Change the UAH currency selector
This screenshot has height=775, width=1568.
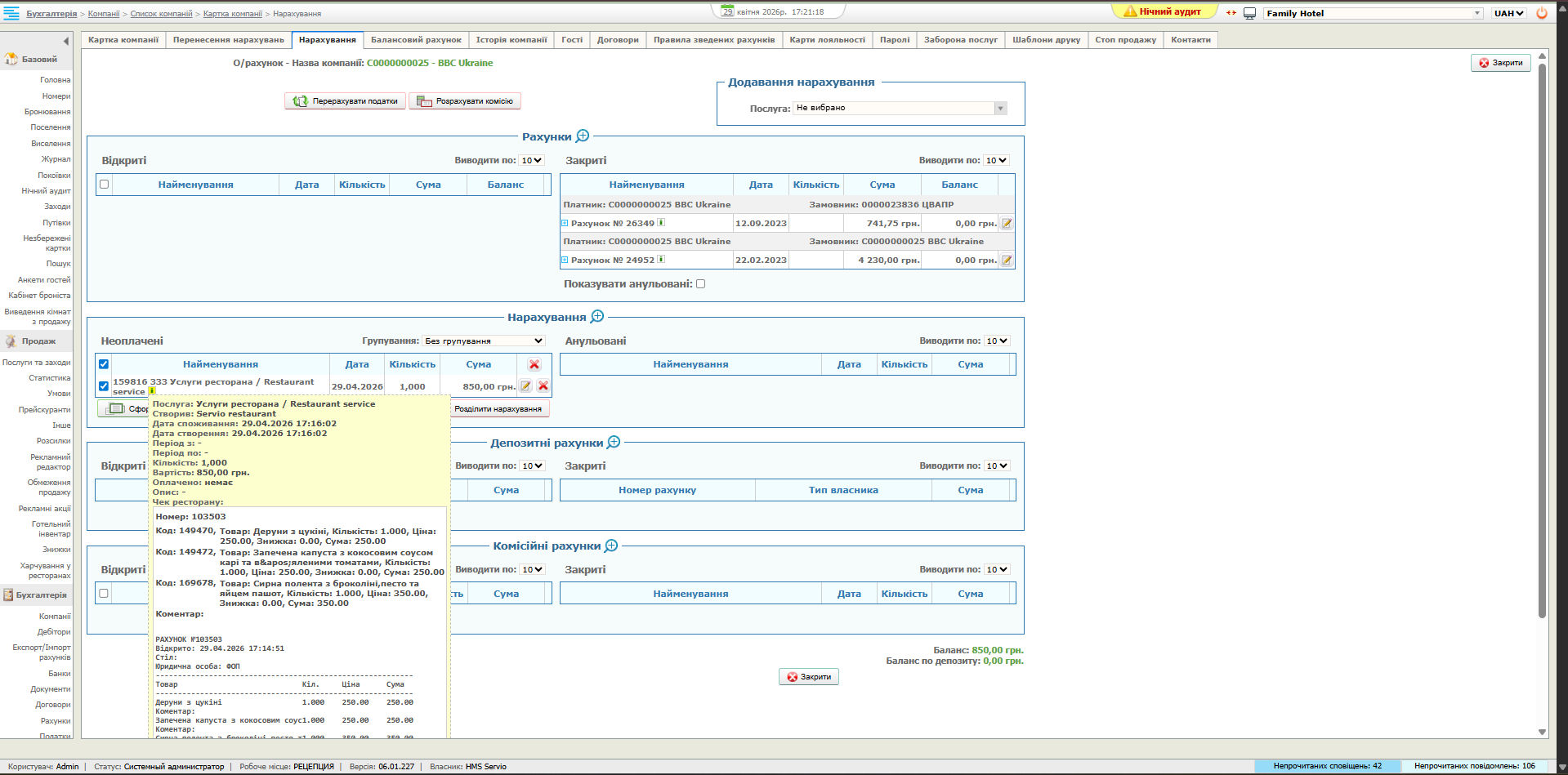point(1508,13)
